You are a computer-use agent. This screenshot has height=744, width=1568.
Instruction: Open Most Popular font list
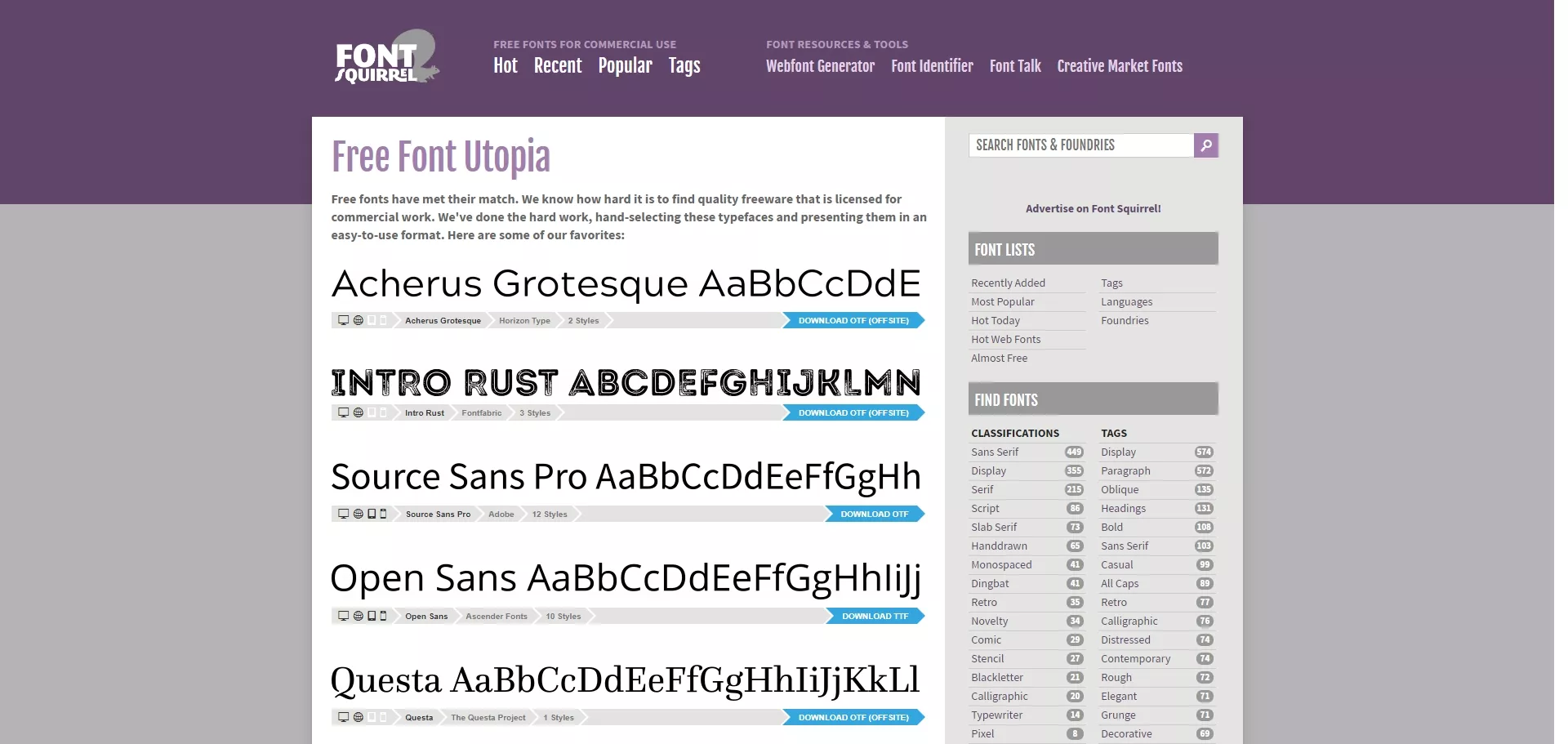(x=1003, y=301)
